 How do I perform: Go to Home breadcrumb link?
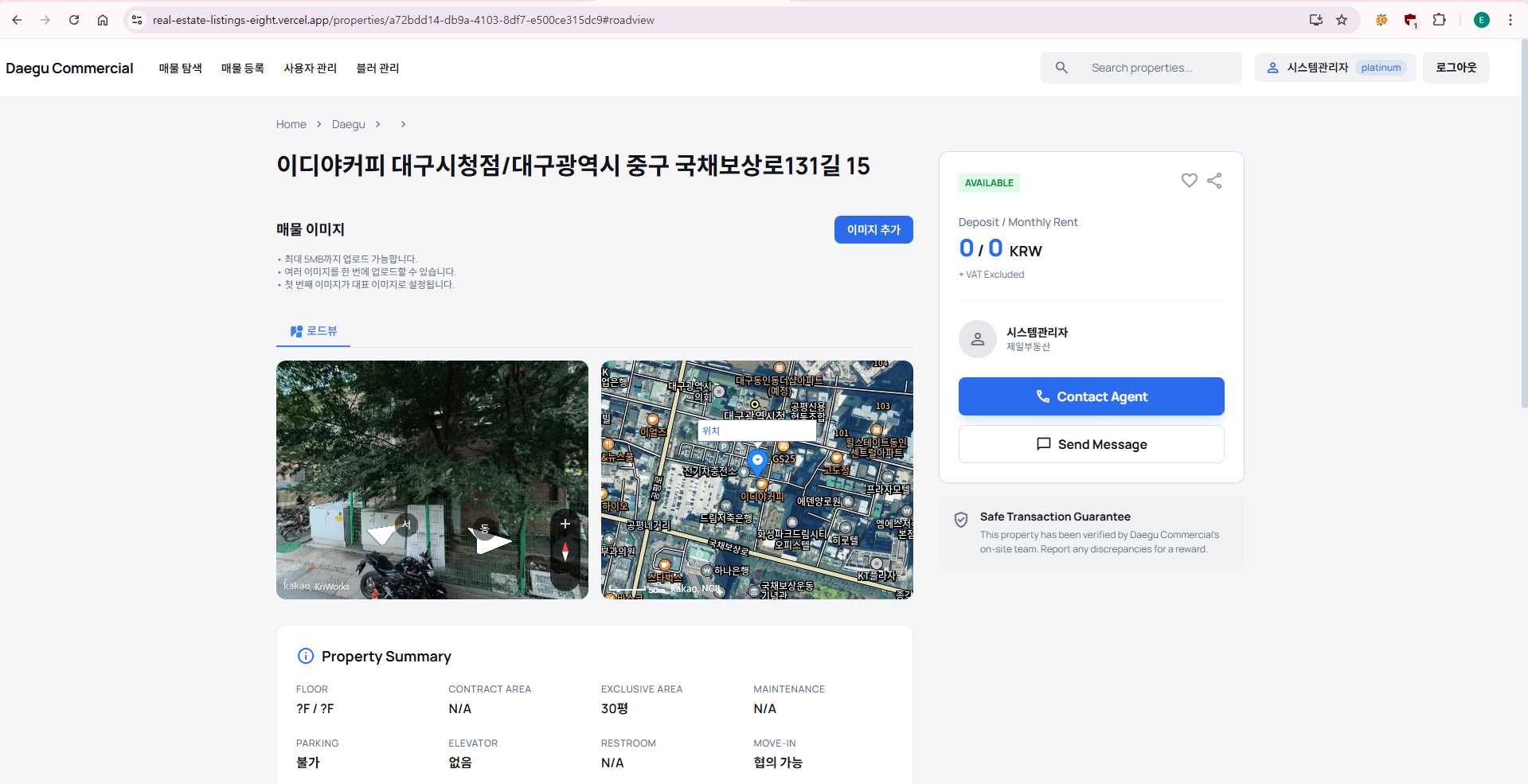(x=291, y=124)
